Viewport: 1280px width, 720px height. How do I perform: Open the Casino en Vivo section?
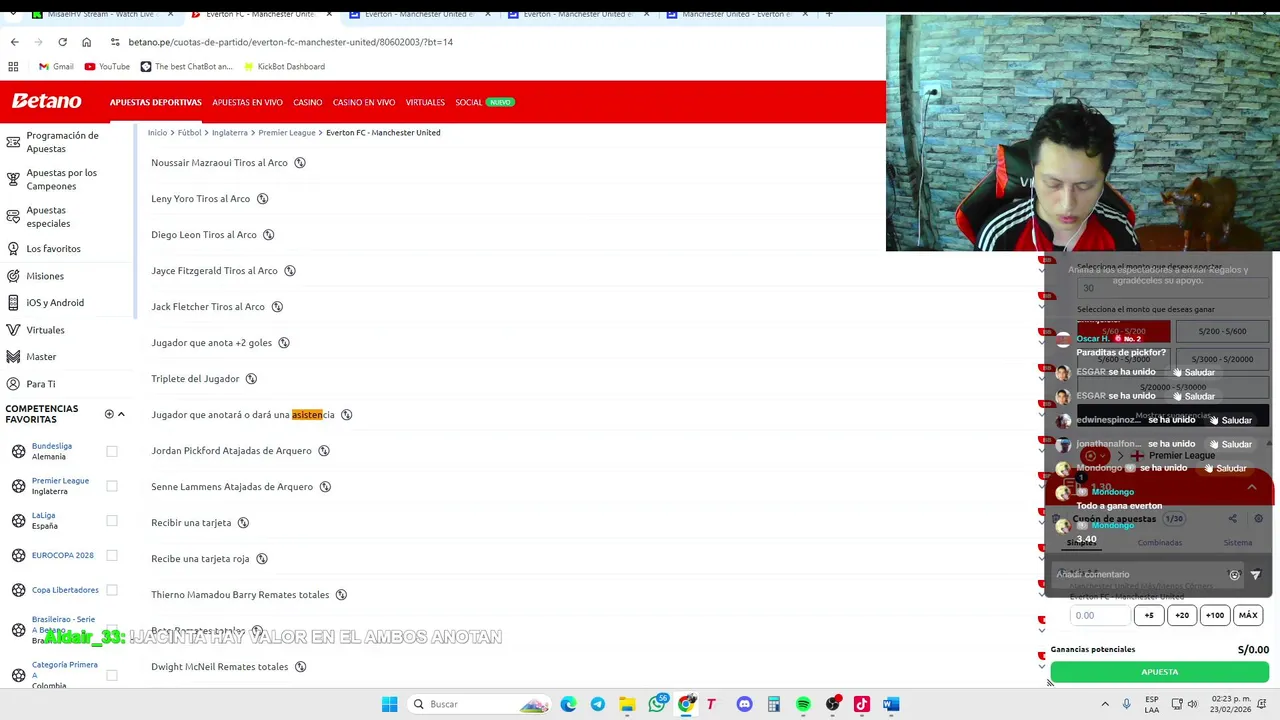(364, 102)
